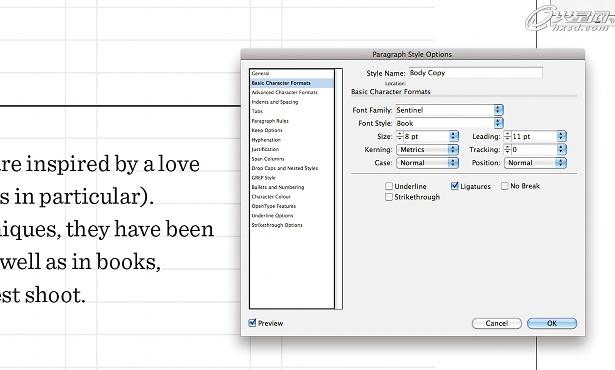Viewport: 615px width, 370px height.
Task: Click the Cancel button
Action: coord(497,323)
